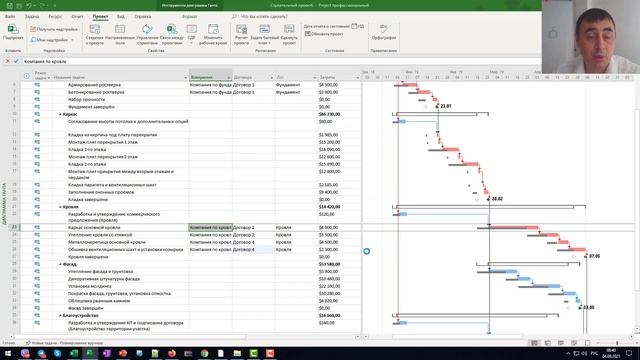Run the Орфография spell check
This screenshot has width=640, height=360.
(384, 32)
